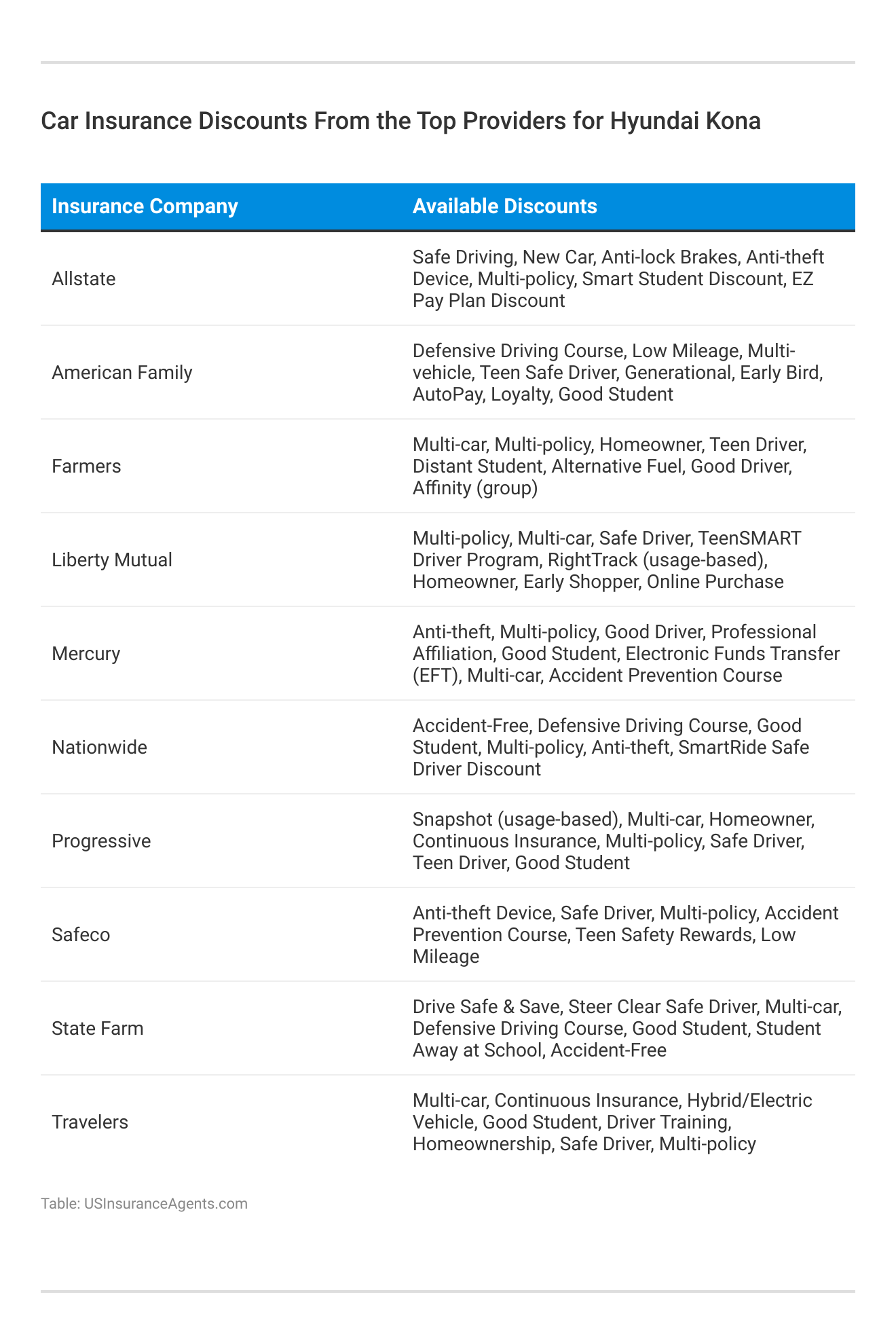Screen dimensions: 896x1339
Task: Click the Hyundai Kona discounts table title
Action: [400, 121]
